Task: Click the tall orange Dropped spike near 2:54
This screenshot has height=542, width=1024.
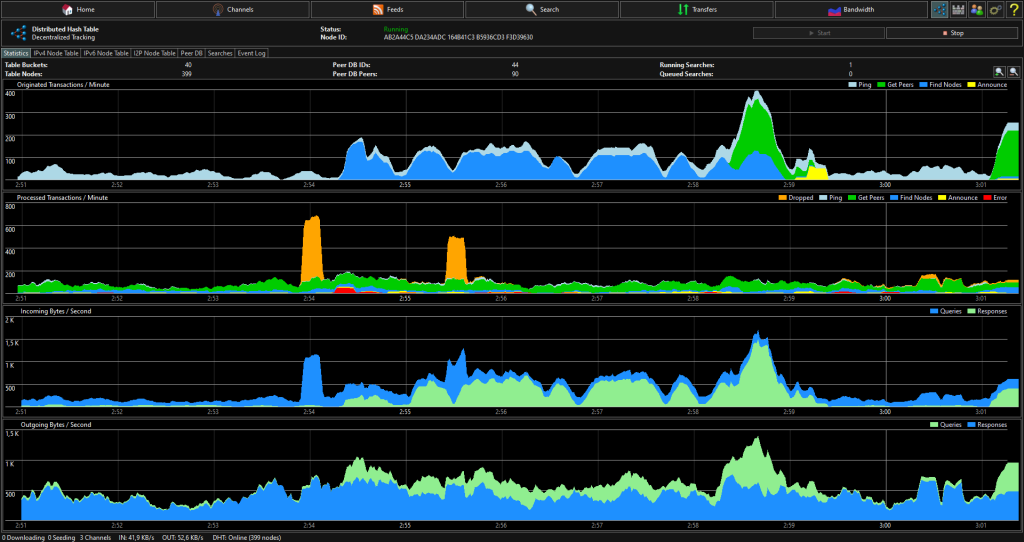Action: [x=312, y=248]
